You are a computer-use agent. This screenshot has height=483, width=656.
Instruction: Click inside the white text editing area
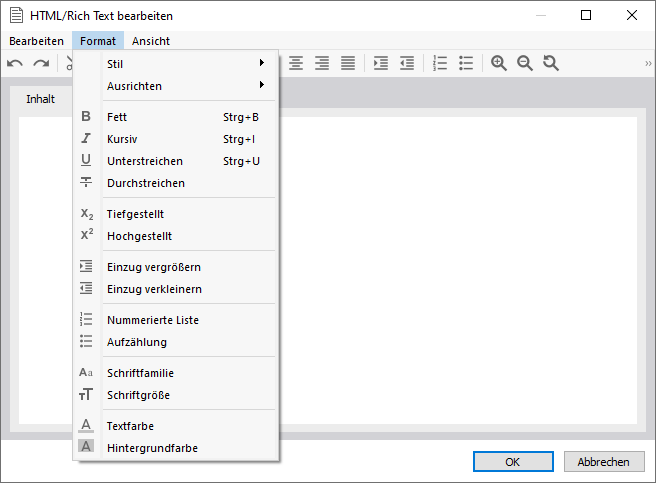pos(458,270)
